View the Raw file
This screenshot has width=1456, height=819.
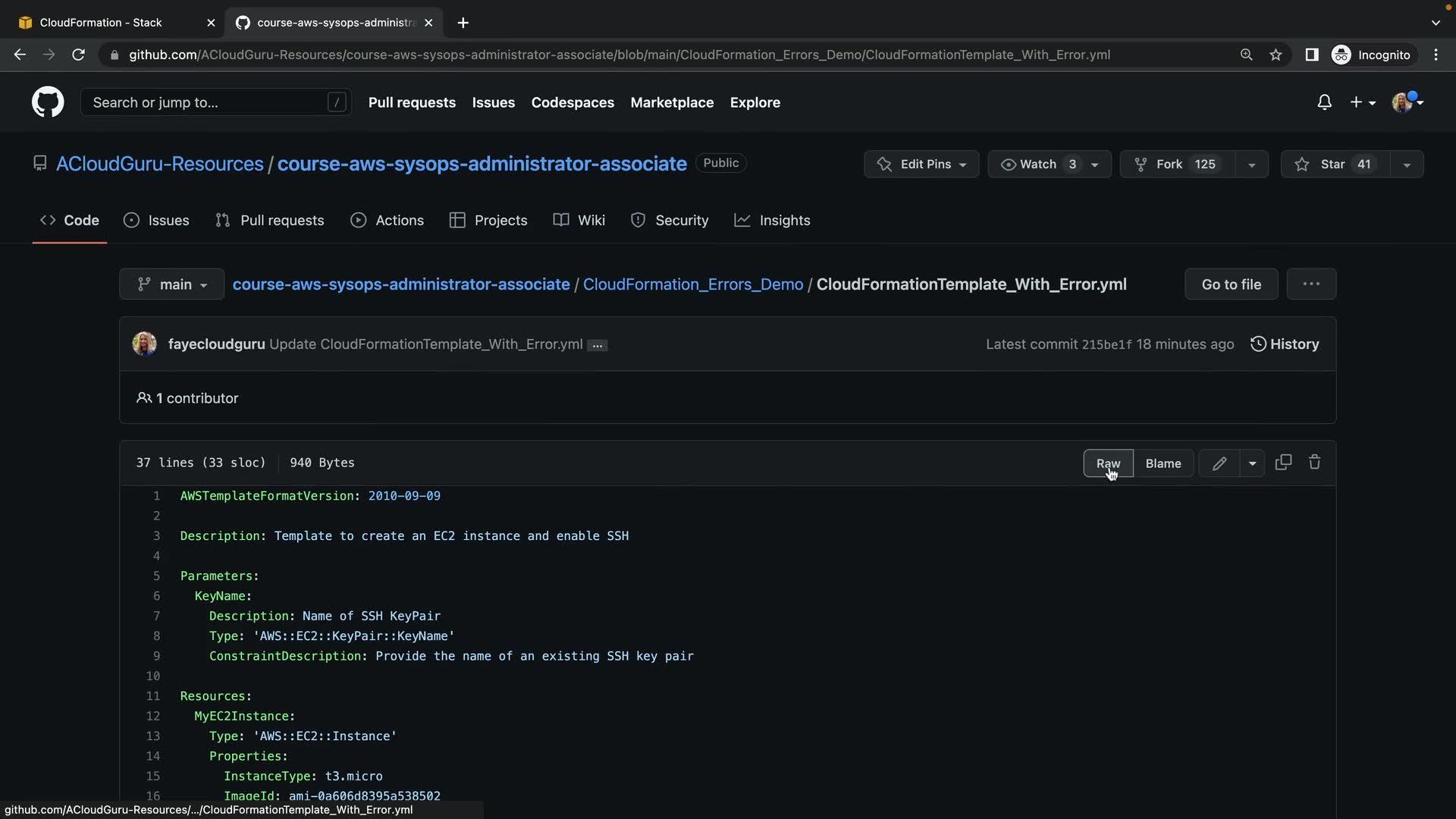pos(1108,463)
